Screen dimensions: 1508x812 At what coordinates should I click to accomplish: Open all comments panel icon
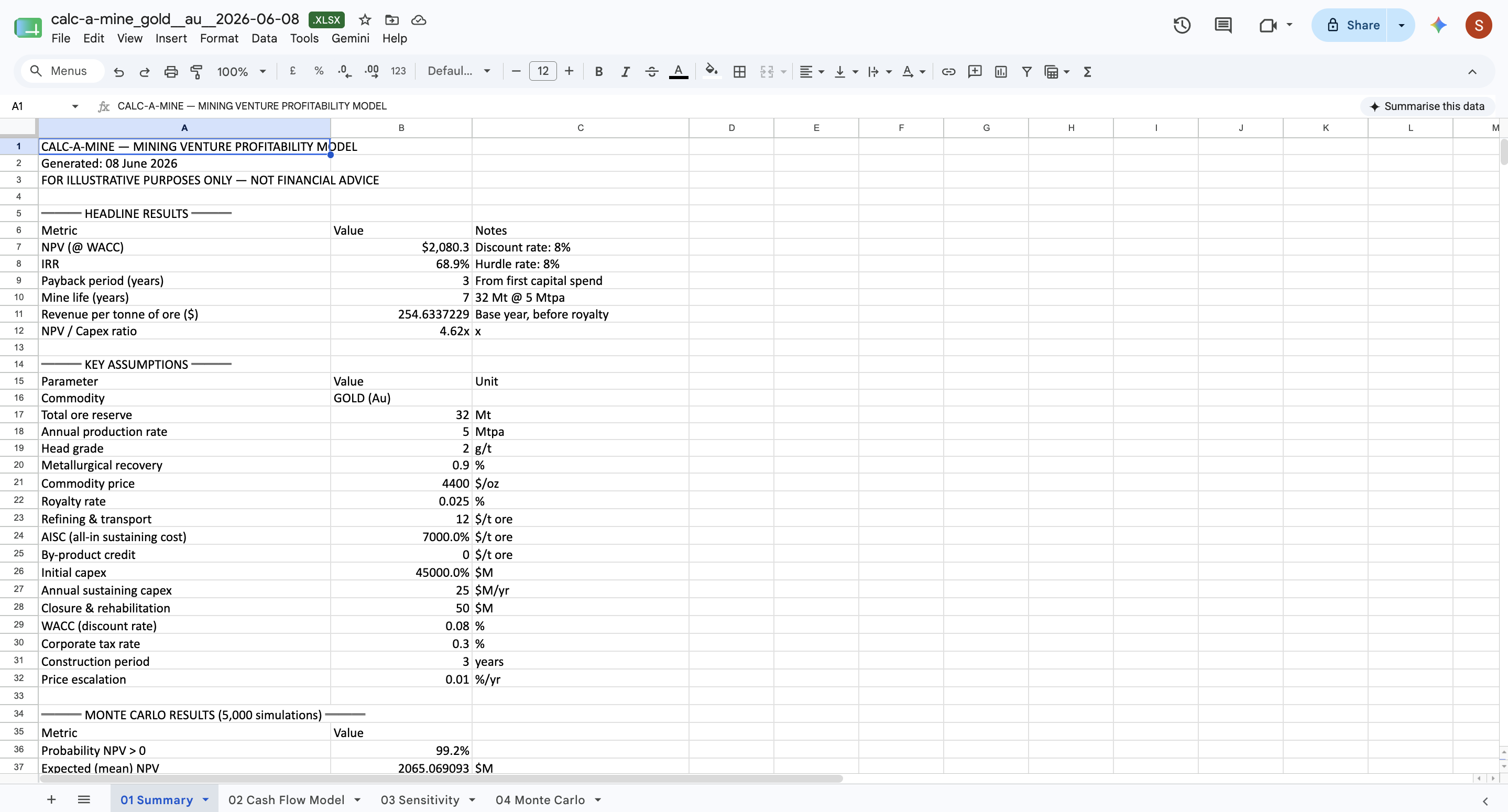click(1223, 25)
